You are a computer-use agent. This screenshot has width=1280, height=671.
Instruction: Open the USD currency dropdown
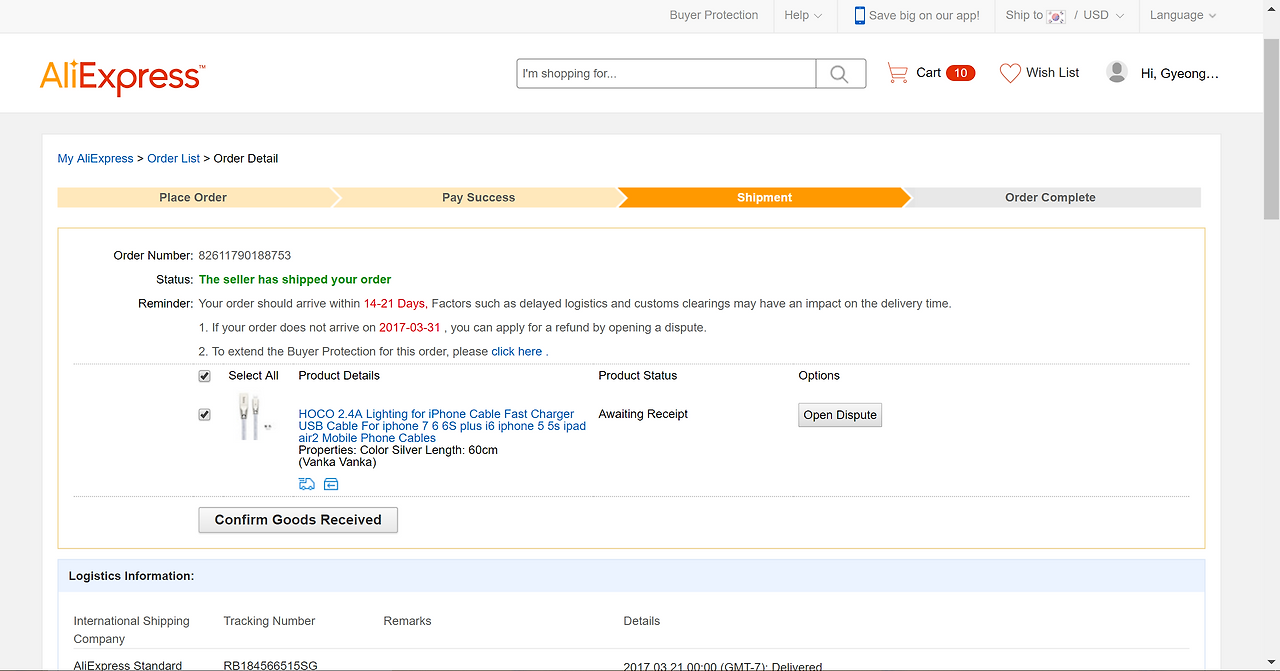click(x=1104, y=15)
